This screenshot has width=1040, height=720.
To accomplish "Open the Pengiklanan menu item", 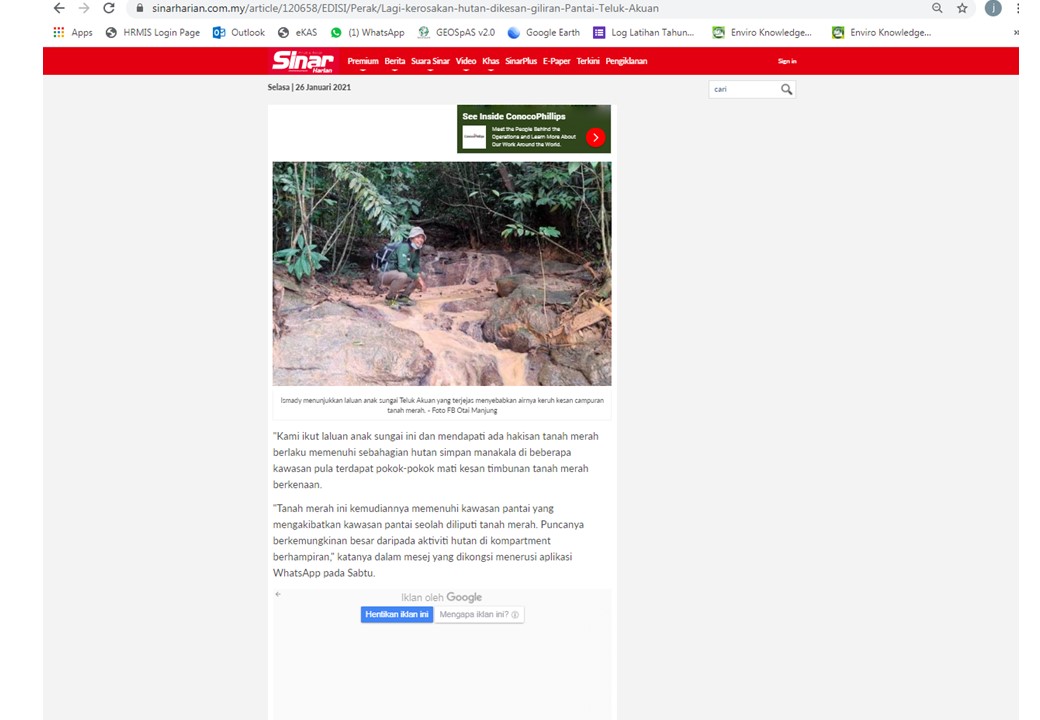I will [626, 61].
